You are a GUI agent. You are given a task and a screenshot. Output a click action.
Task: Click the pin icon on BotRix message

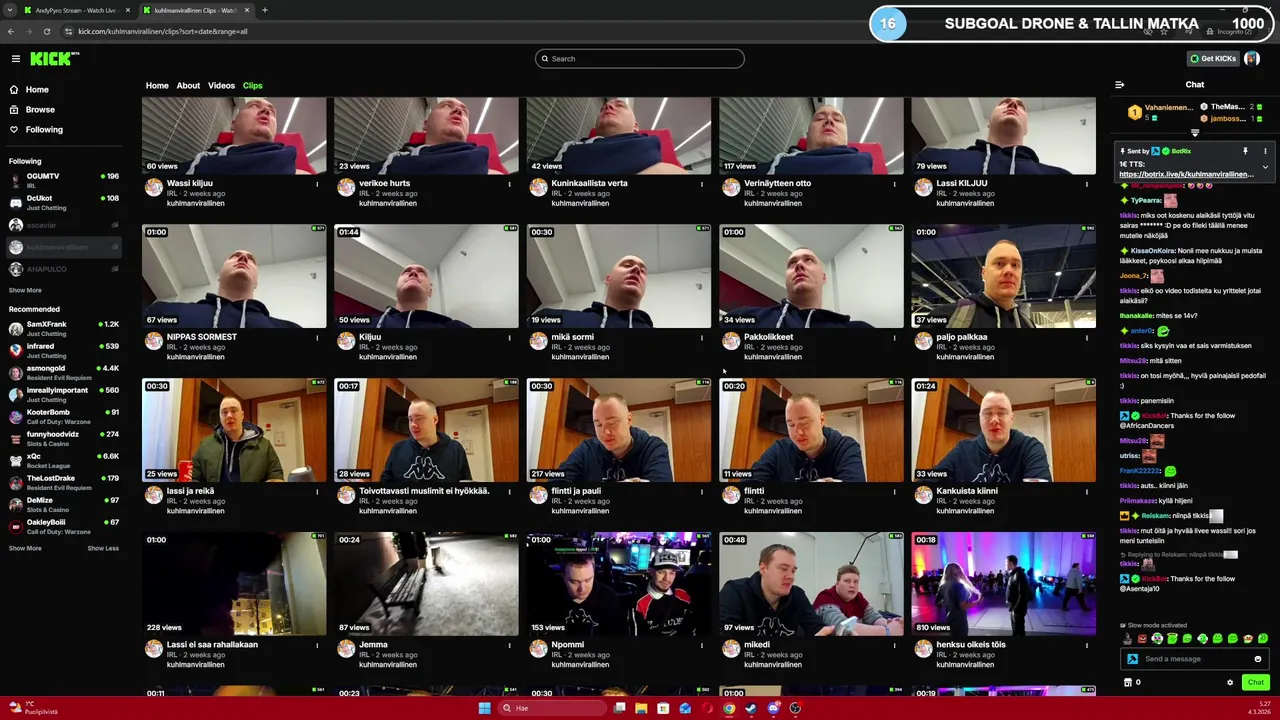[1245, 151]
